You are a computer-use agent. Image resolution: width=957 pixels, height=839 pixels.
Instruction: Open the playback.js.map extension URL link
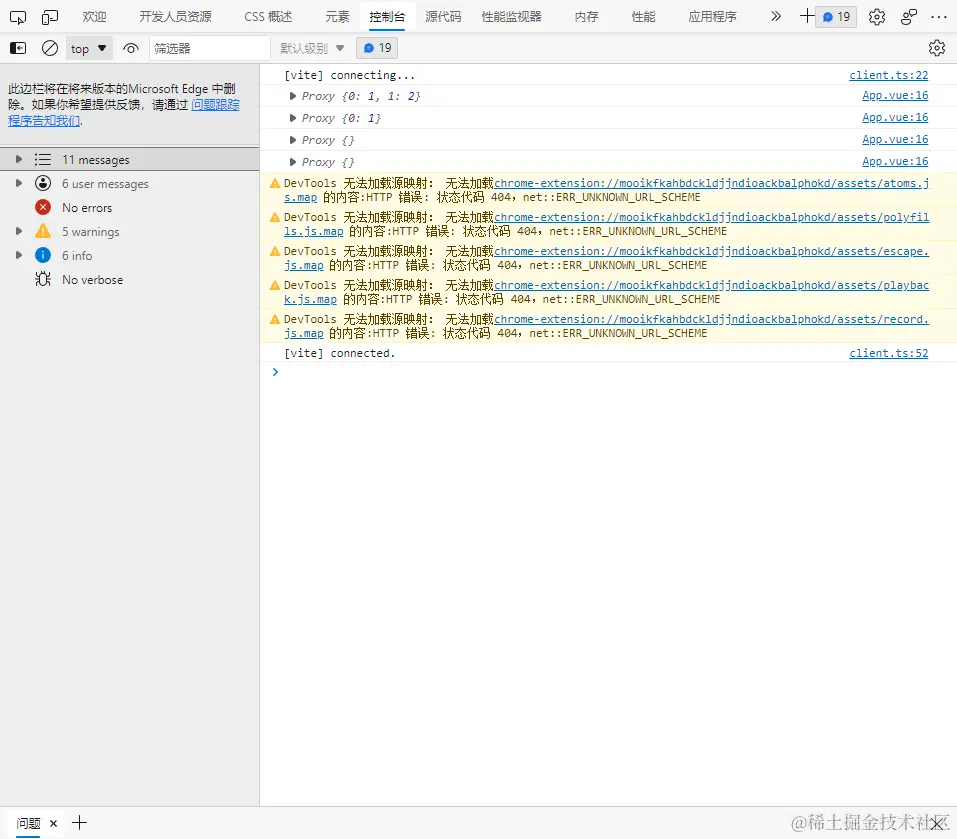pos(712,285)
